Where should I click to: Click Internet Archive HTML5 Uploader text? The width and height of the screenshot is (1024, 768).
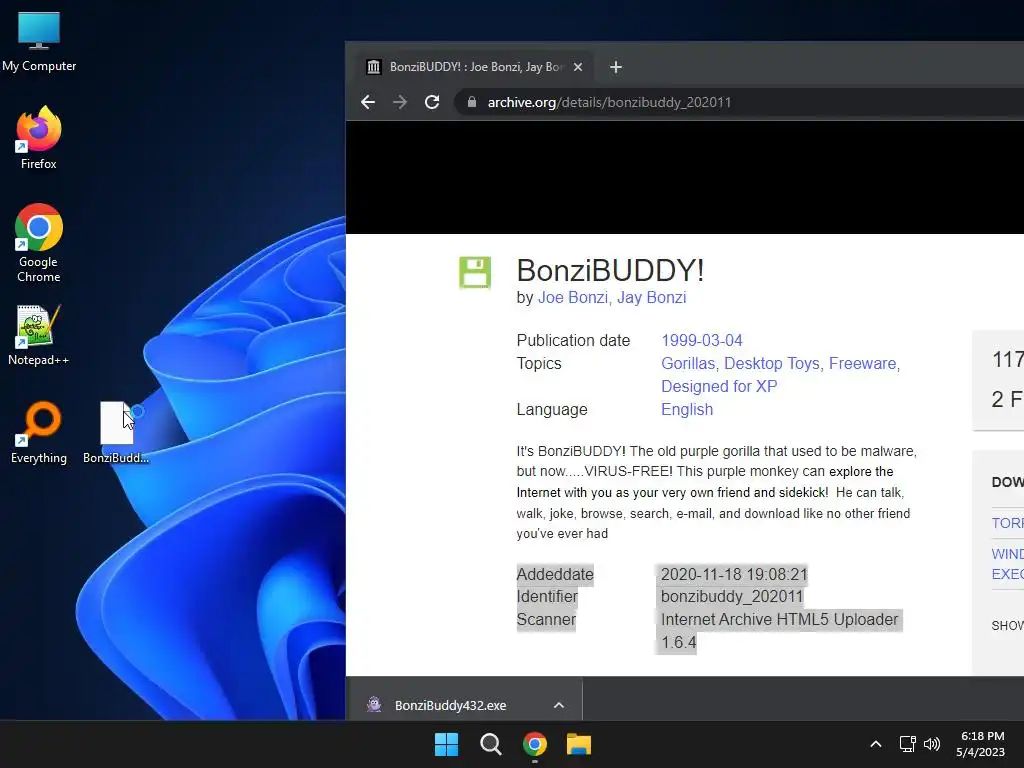[x=779, y=619]
